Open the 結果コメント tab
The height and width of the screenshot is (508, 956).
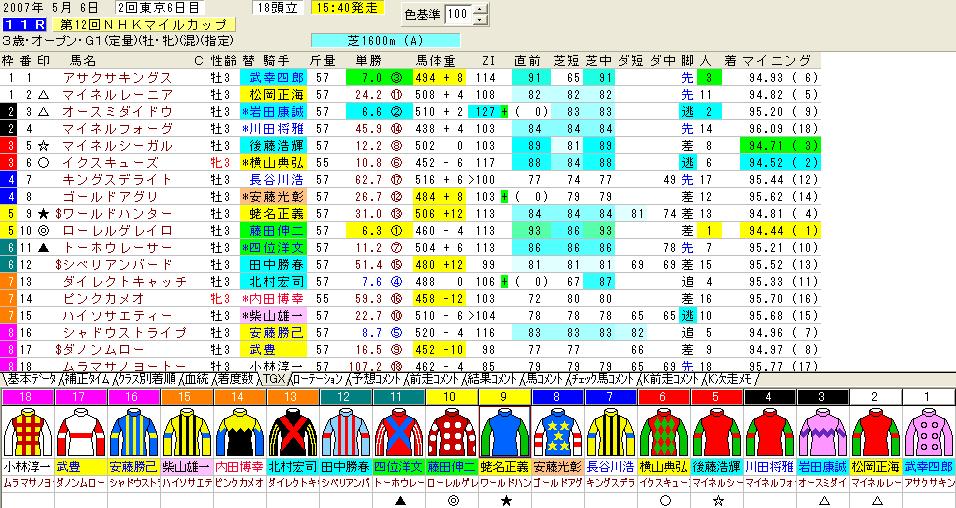click(493, 379)
